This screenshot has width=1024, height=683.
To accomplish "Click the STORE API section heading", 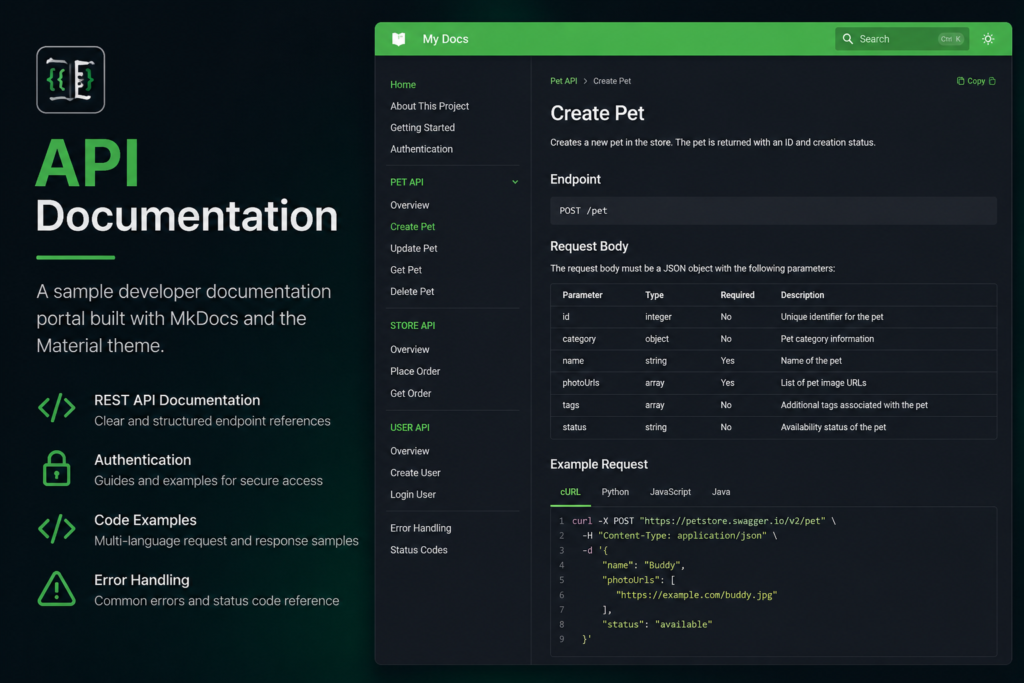I will 413,326.
